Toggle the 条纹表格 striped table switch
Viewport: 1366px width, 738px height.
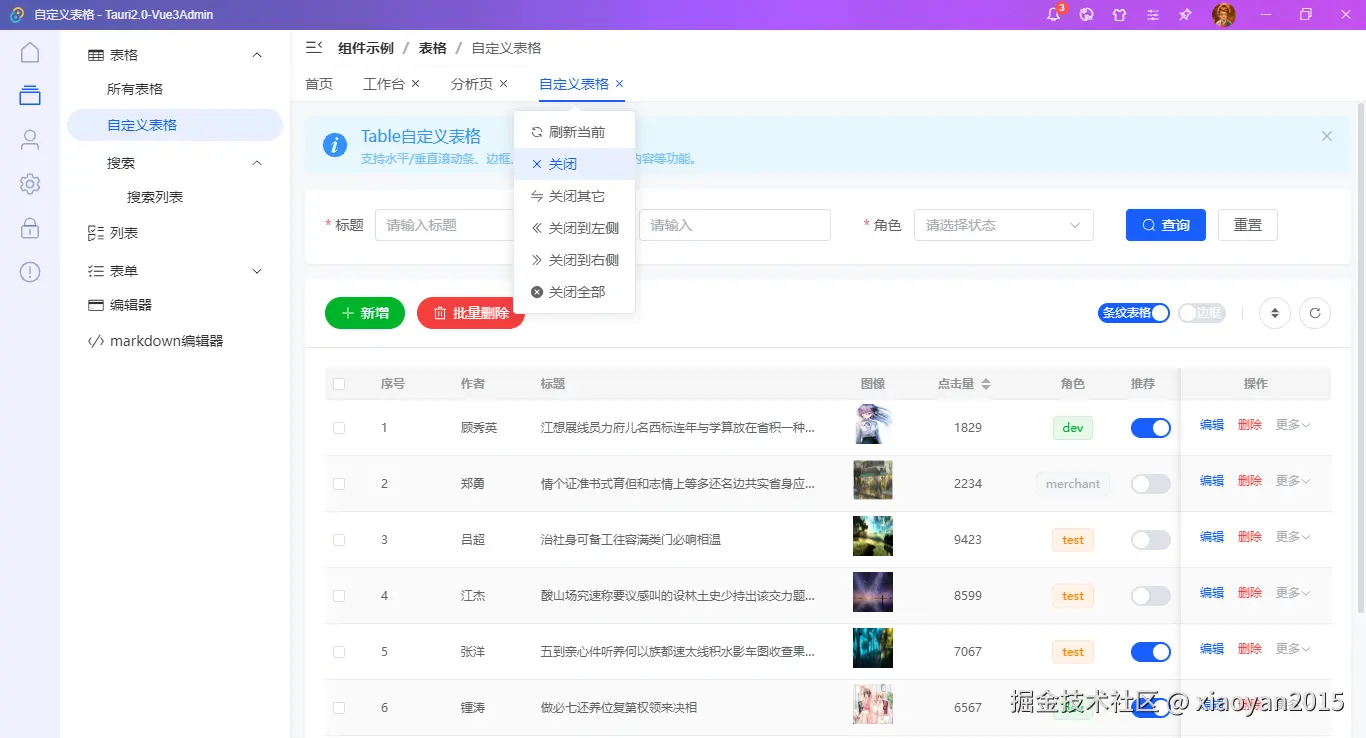click(1133, 312)
